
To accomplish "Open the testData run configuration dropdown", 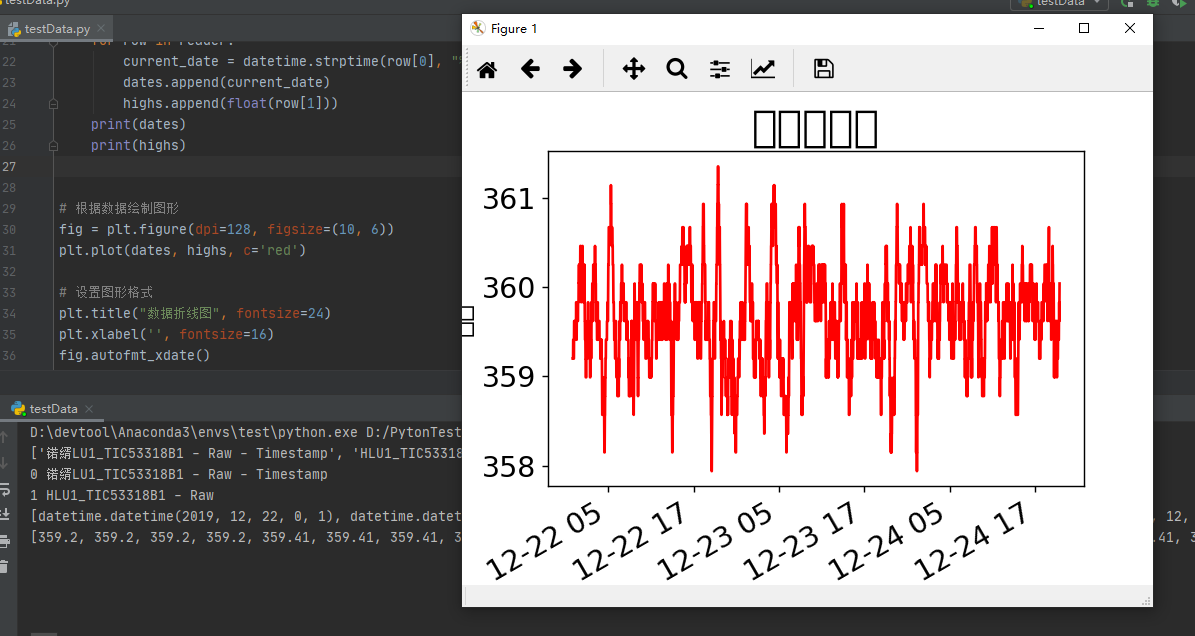I will pos(1059,3).
